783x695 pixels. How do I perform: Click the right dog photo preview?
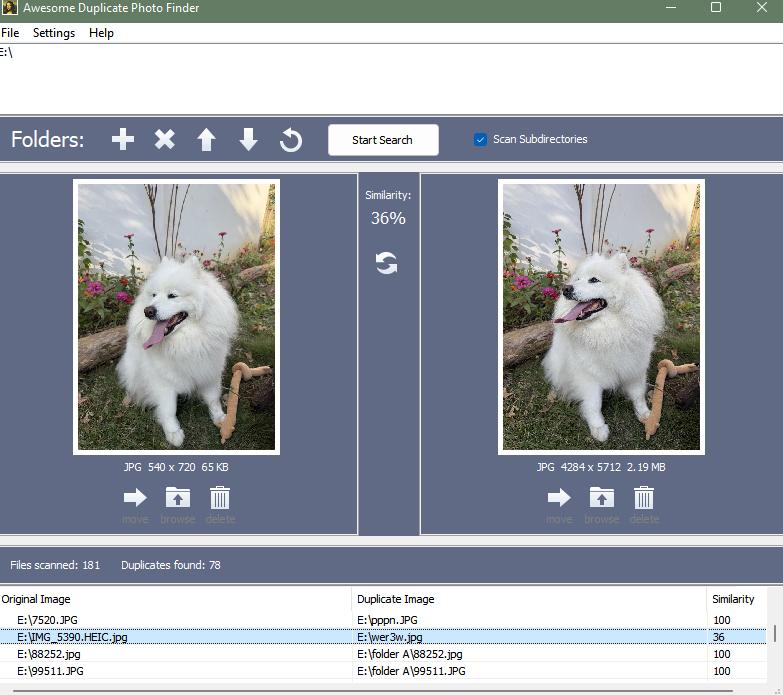click(601, 317)
